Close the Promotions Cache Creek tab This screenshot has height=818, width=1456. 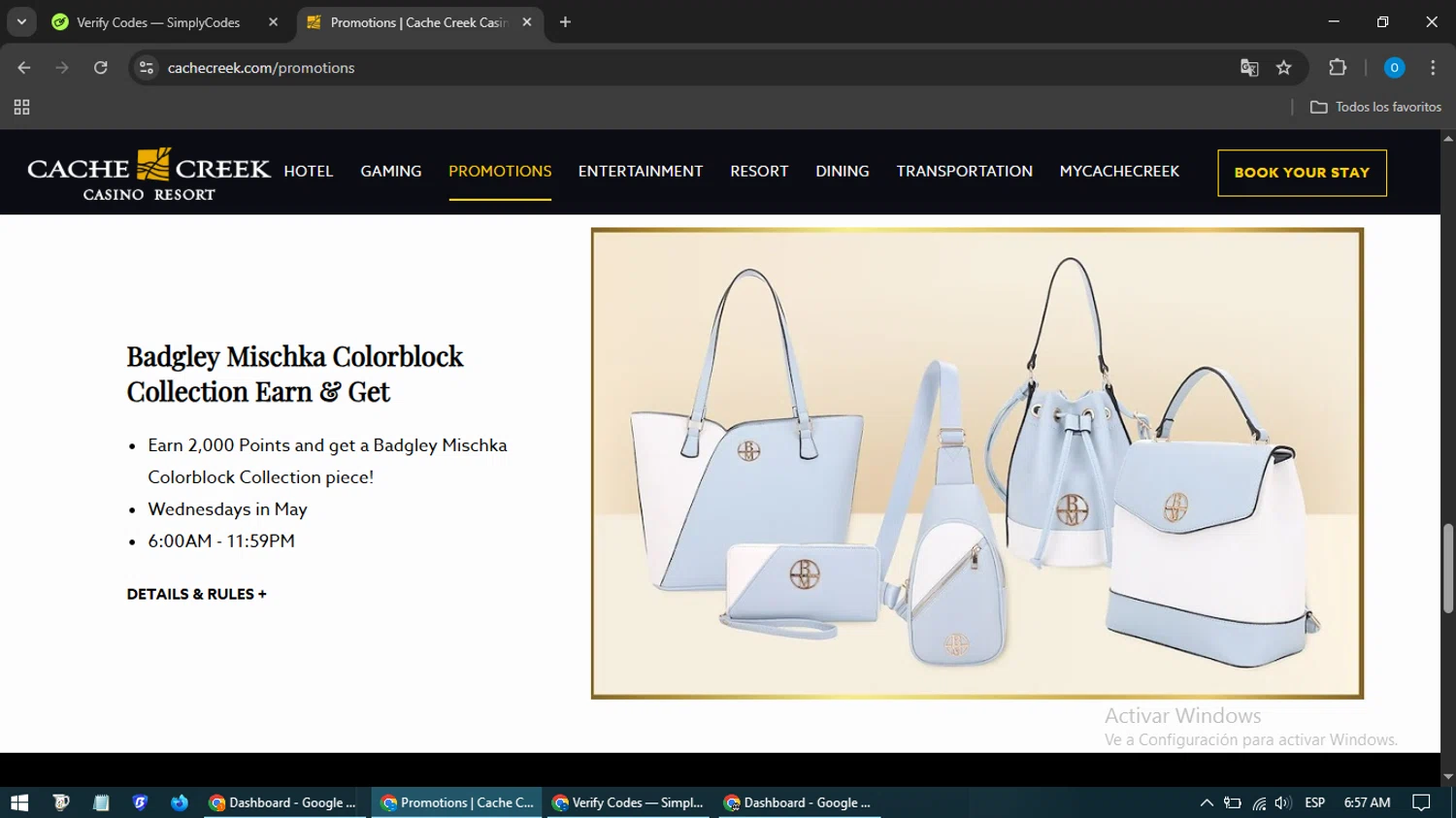pos(527,22)
